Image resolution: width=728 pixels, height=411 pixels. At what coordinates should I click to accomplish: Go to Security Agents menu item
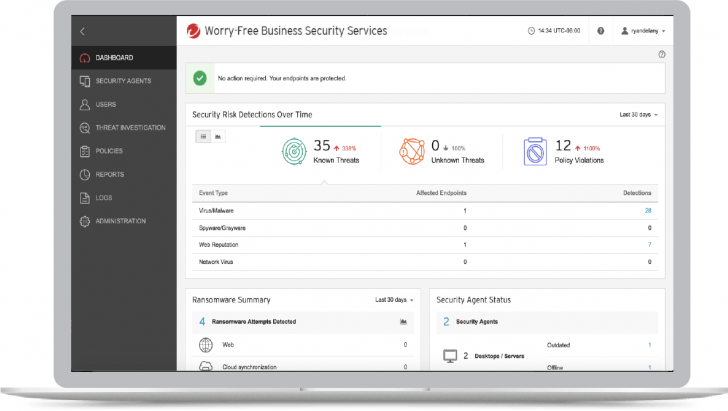124,81
